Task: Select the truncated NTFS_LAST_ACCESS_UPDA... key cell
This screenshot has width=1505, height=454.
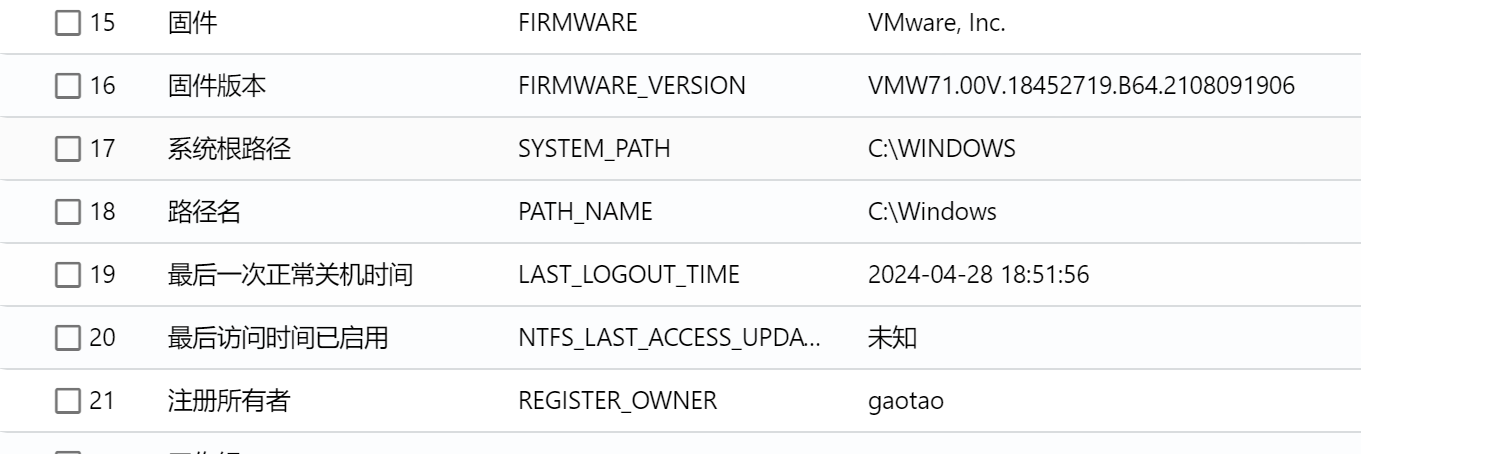Action: 670,339
